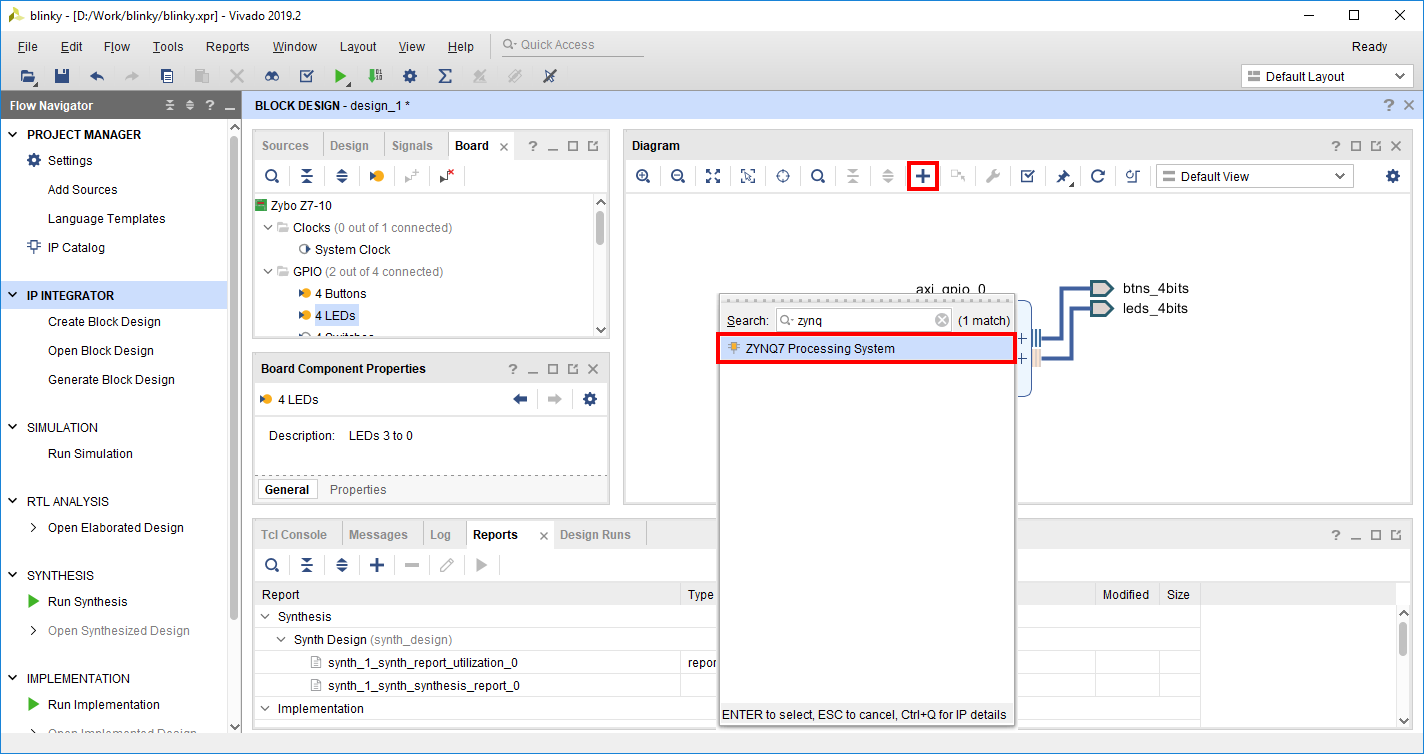Screen dimensions: 1424x754
Task: Collapse the Clocks tree node
Action: (x=268, y=228)
